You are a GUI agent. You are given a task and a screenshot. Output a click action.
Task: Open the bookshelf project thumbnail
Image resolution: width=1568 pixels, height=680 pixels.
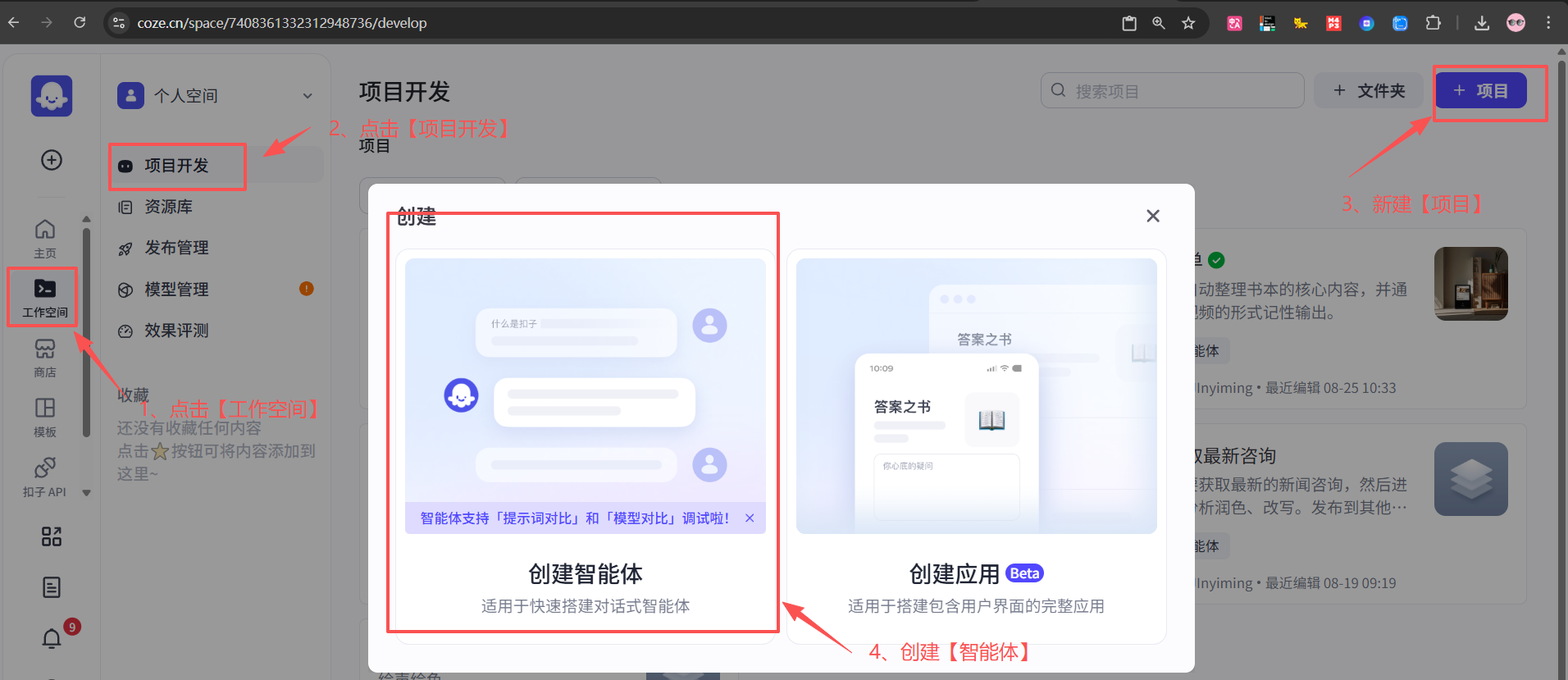point(1471,284)
